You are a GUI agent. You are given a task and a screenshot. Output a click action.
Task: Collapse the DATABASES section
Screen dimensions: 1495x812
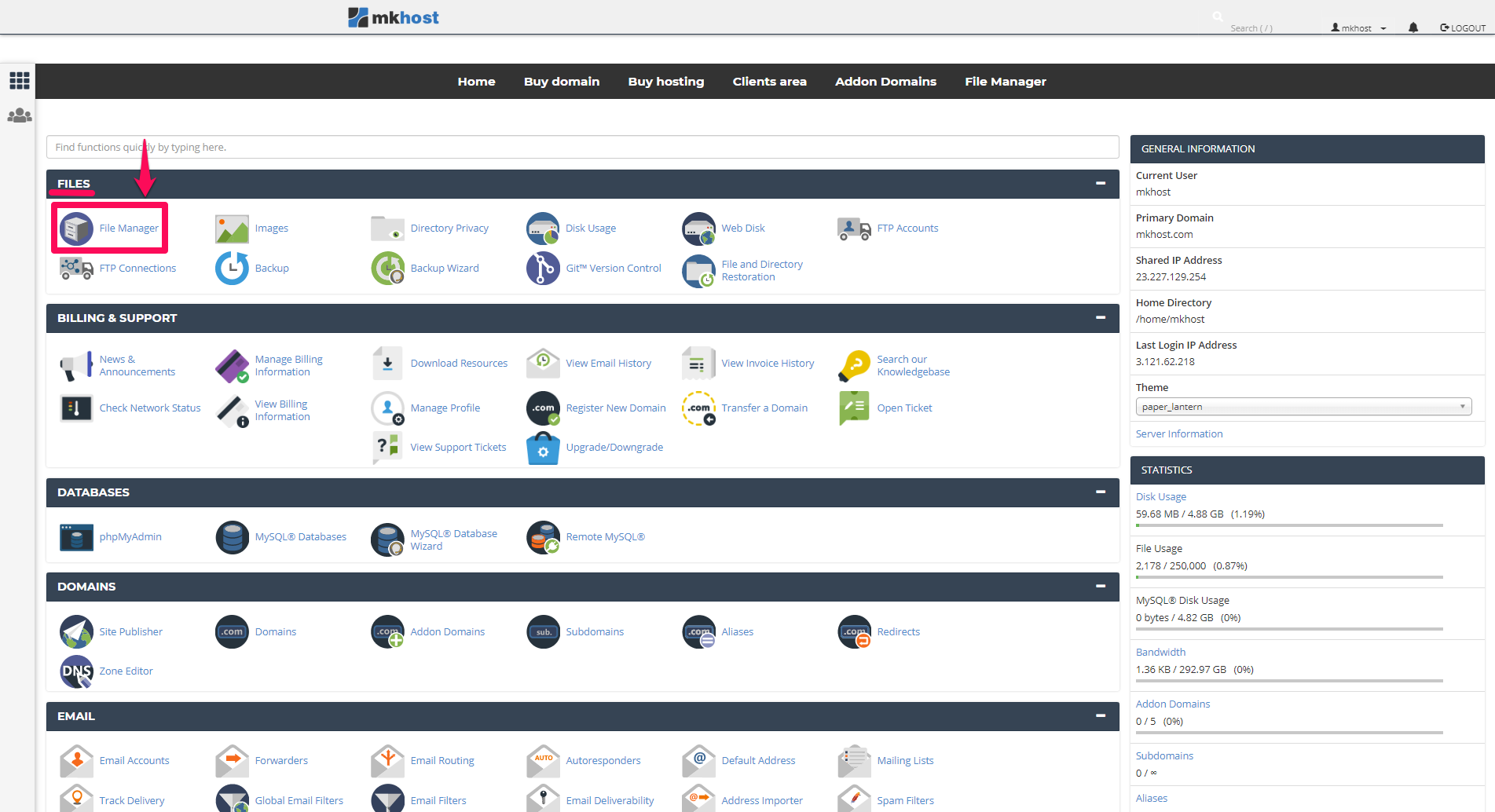[x=1101, y=492]
